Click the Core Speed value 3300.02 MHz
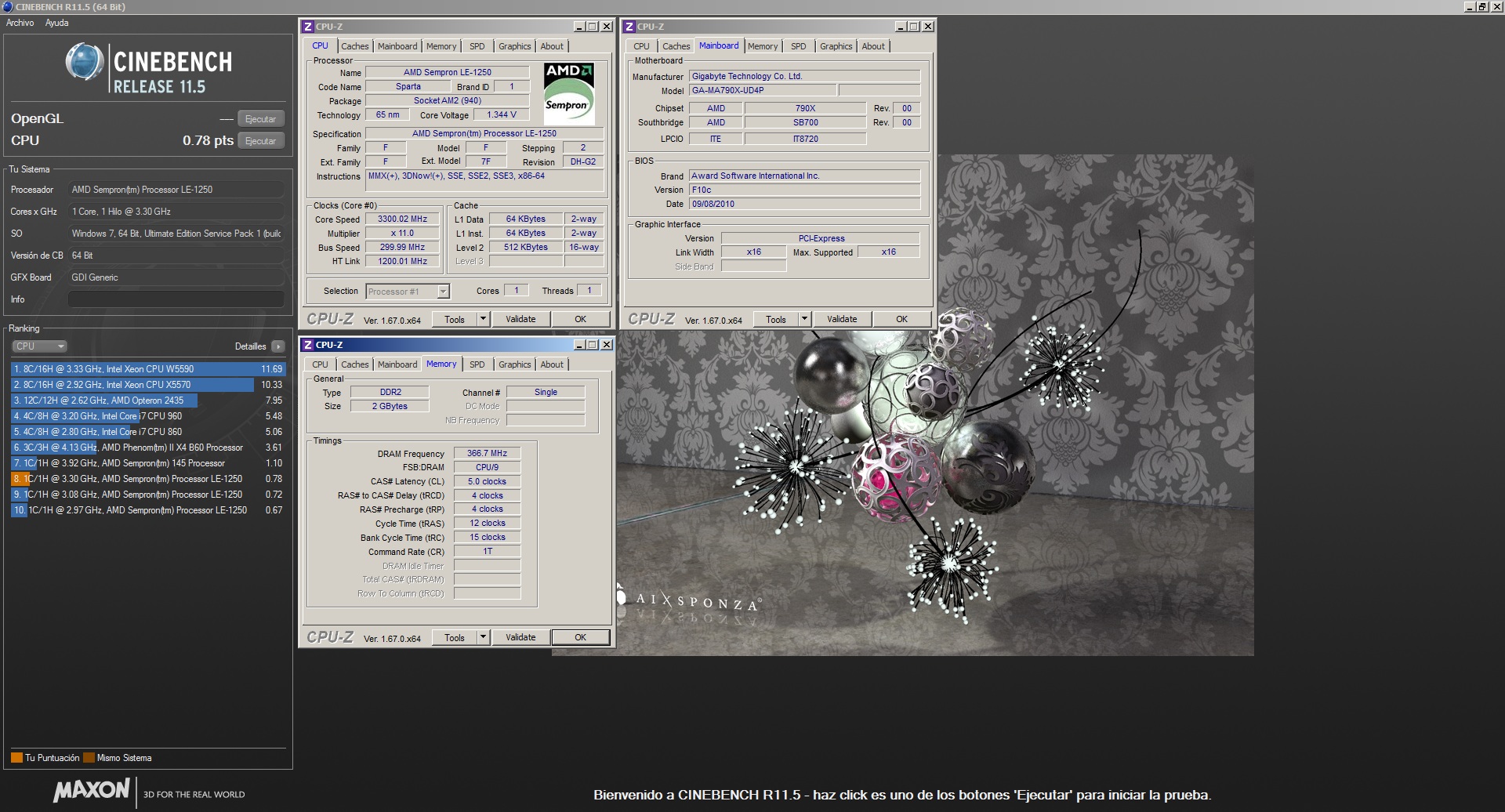 pos(402,219)
